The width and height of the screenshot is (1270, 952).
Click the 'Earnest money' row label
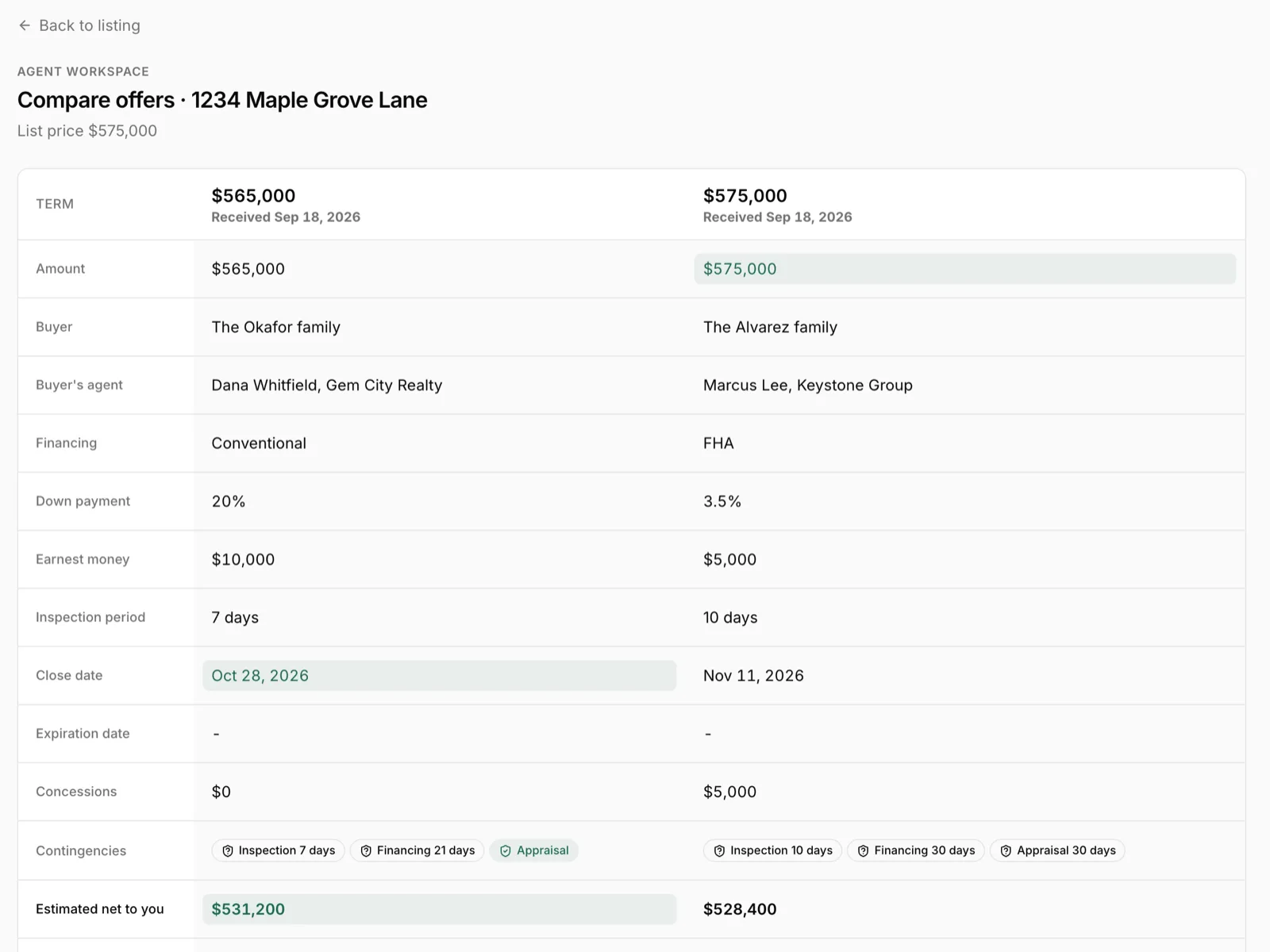click(x=83, y=559)
